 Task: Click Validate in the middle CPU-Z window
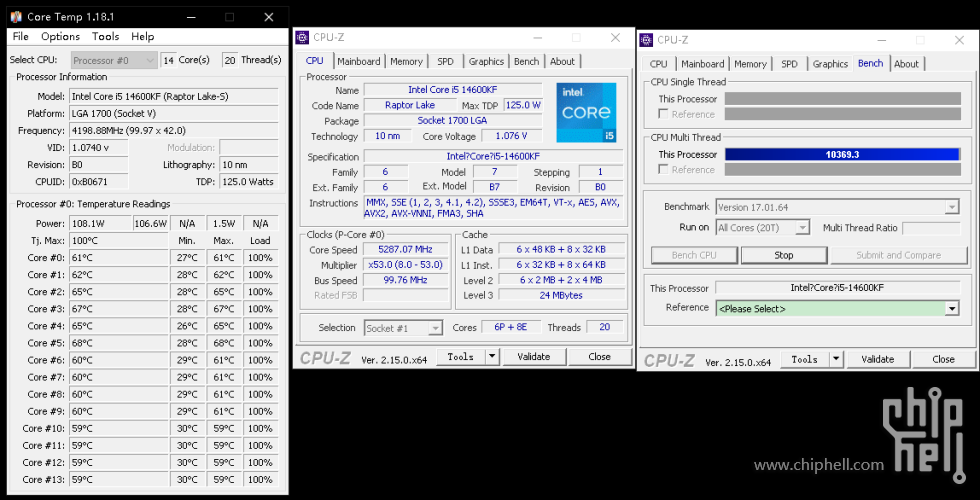click(x=533, y=356)
